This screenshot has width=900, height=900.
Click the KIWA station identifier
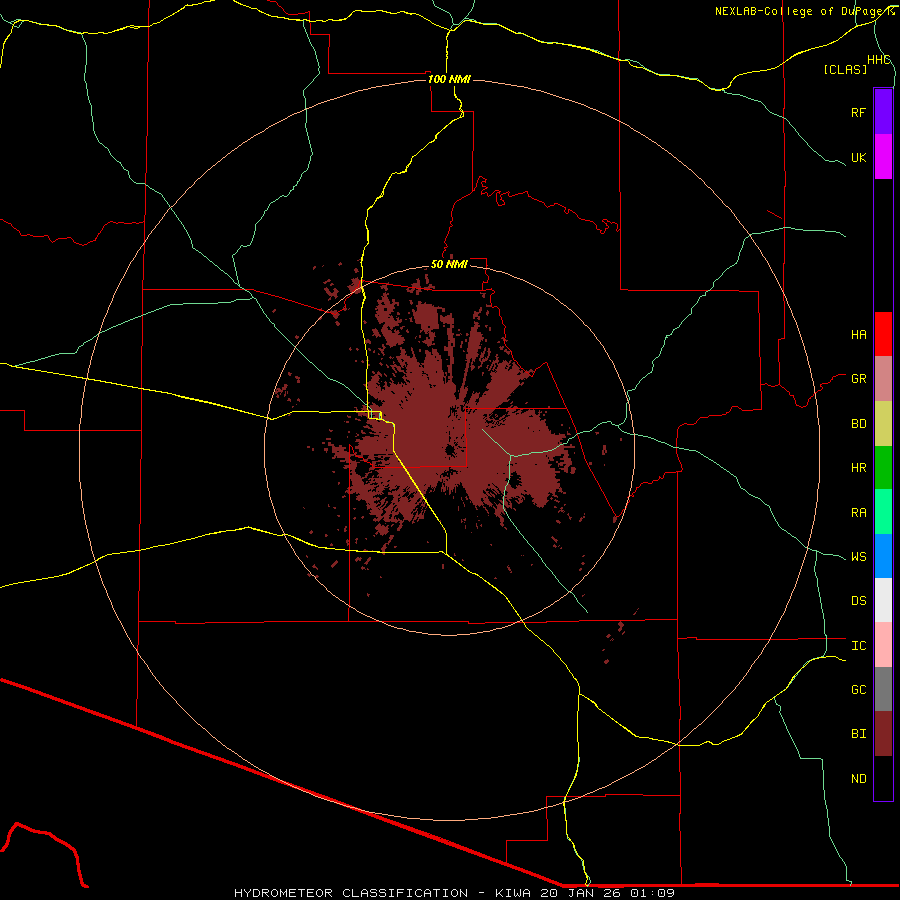[x=515, y=893]
